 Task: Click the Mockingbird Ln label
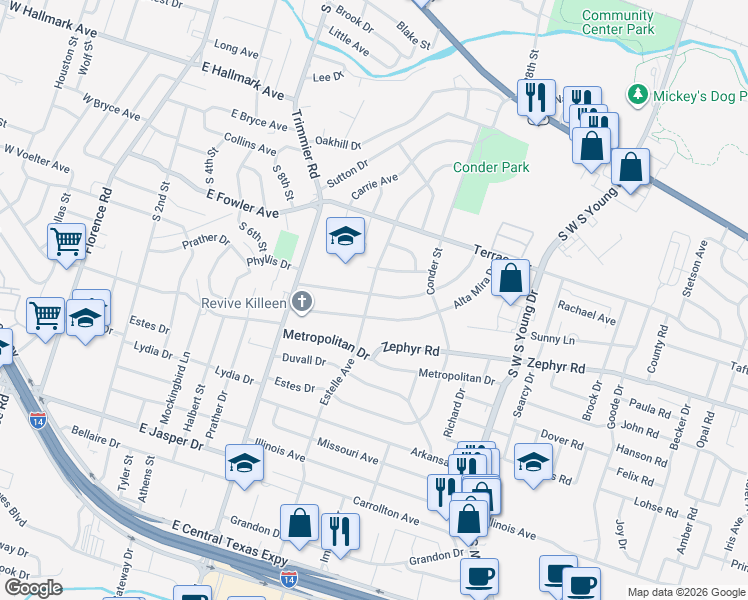point(175,388)
